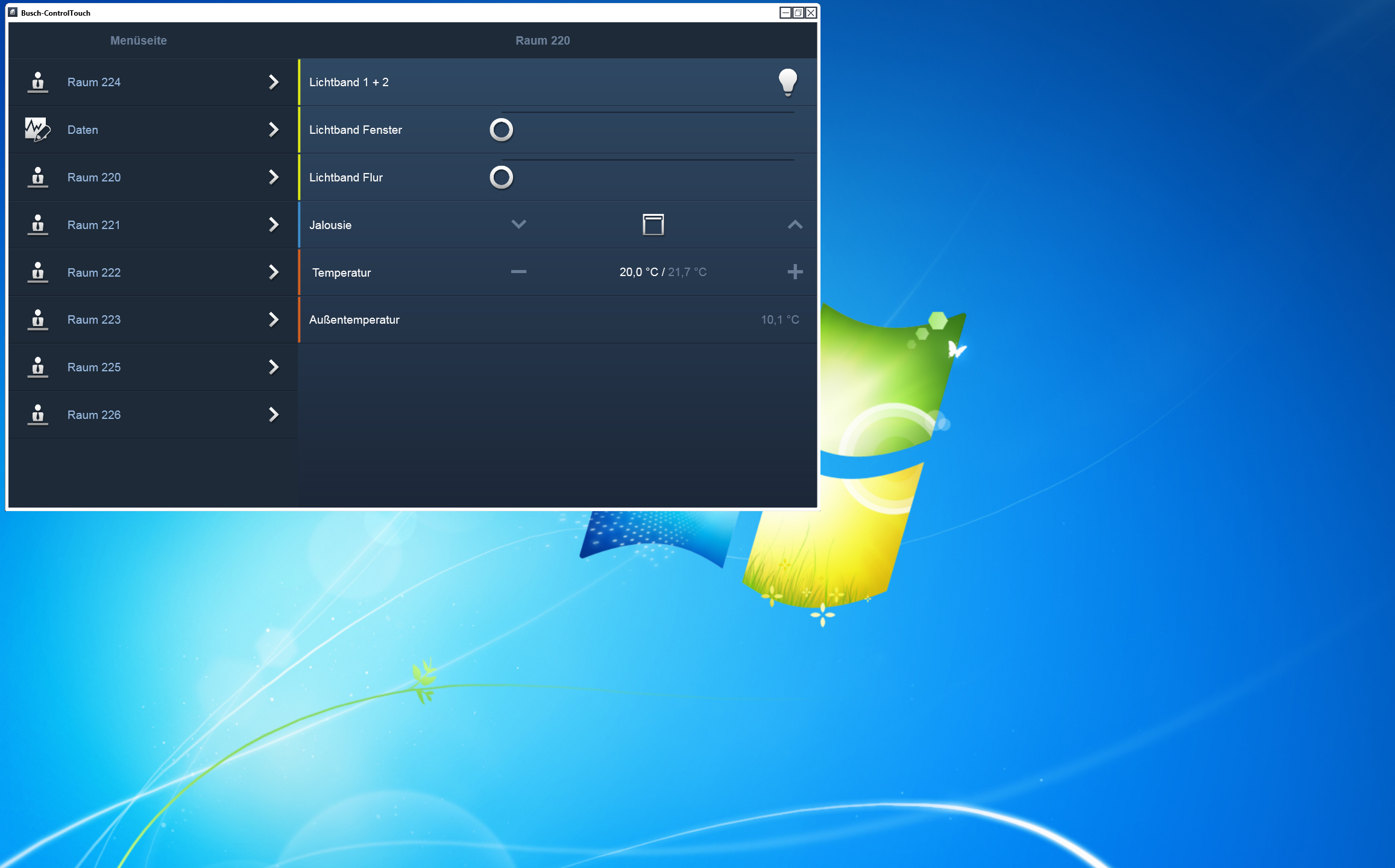Expand Daten with its chevron arrow
The height and width of the screenshot is (868, 1395).
click(274, 130)
